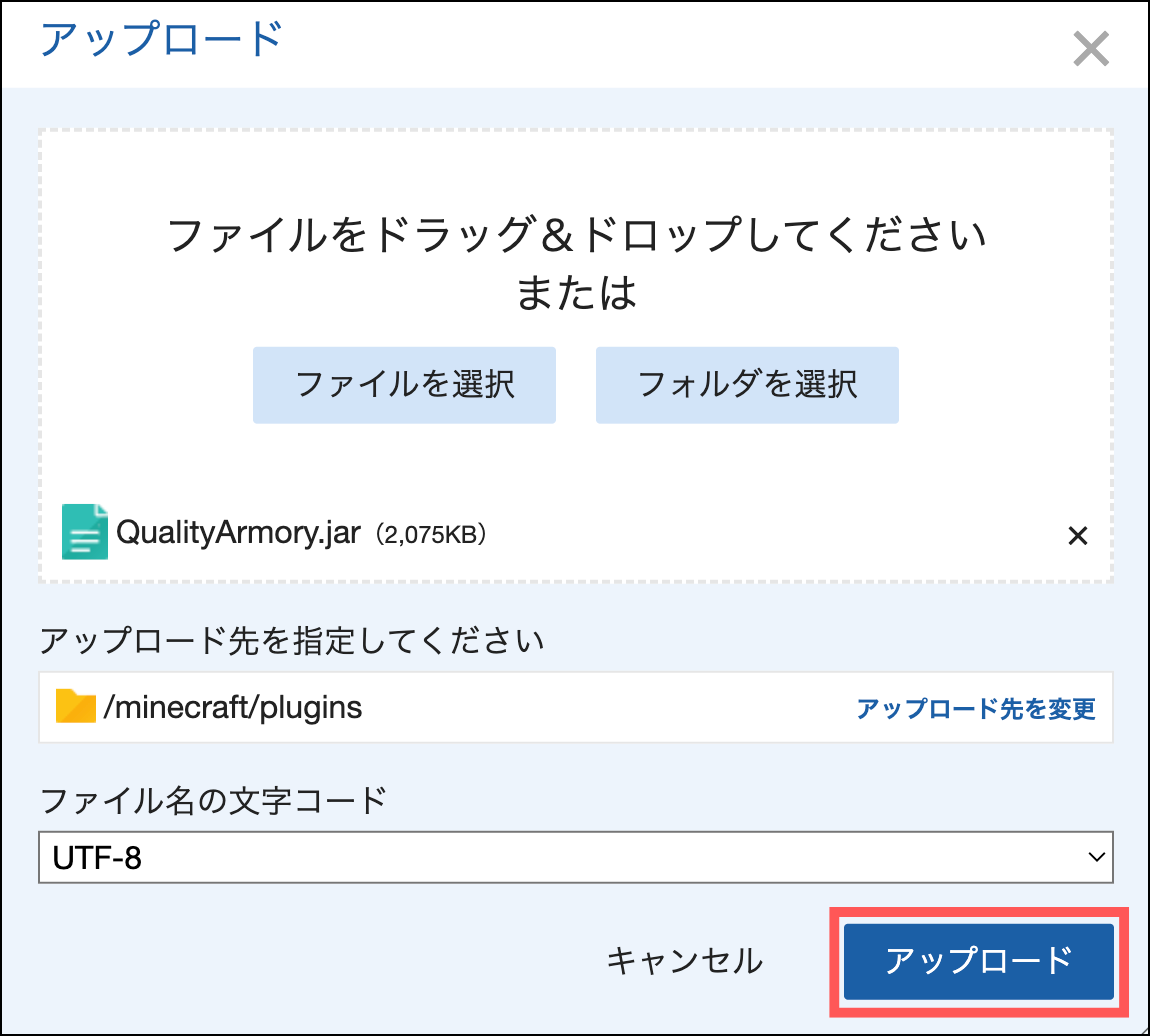1150x1036 pixels.
Task: Click the yellow folder icon beside /minecraft/plugins
Action: click(76, 706)
